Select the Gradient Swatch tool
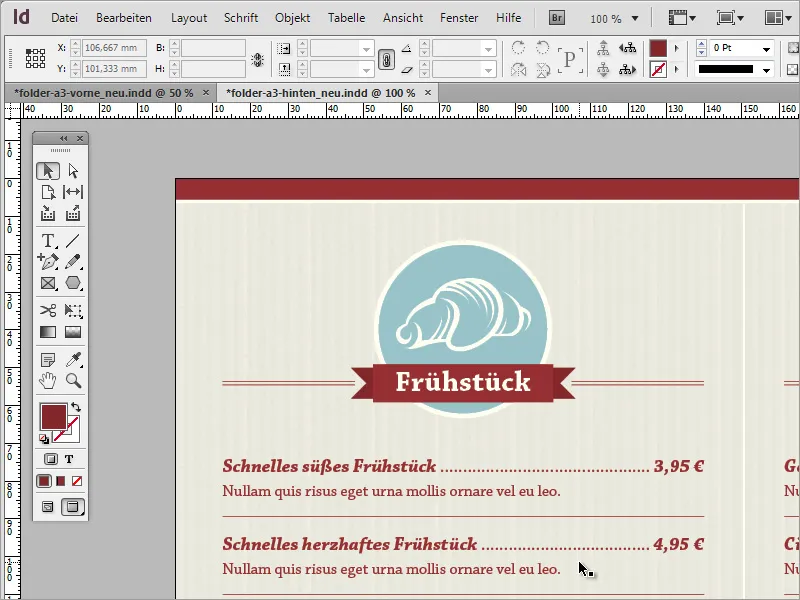Image resolution: width=800 pixels, height=600 pixels. pyautogui.click(x=48, y=332)
